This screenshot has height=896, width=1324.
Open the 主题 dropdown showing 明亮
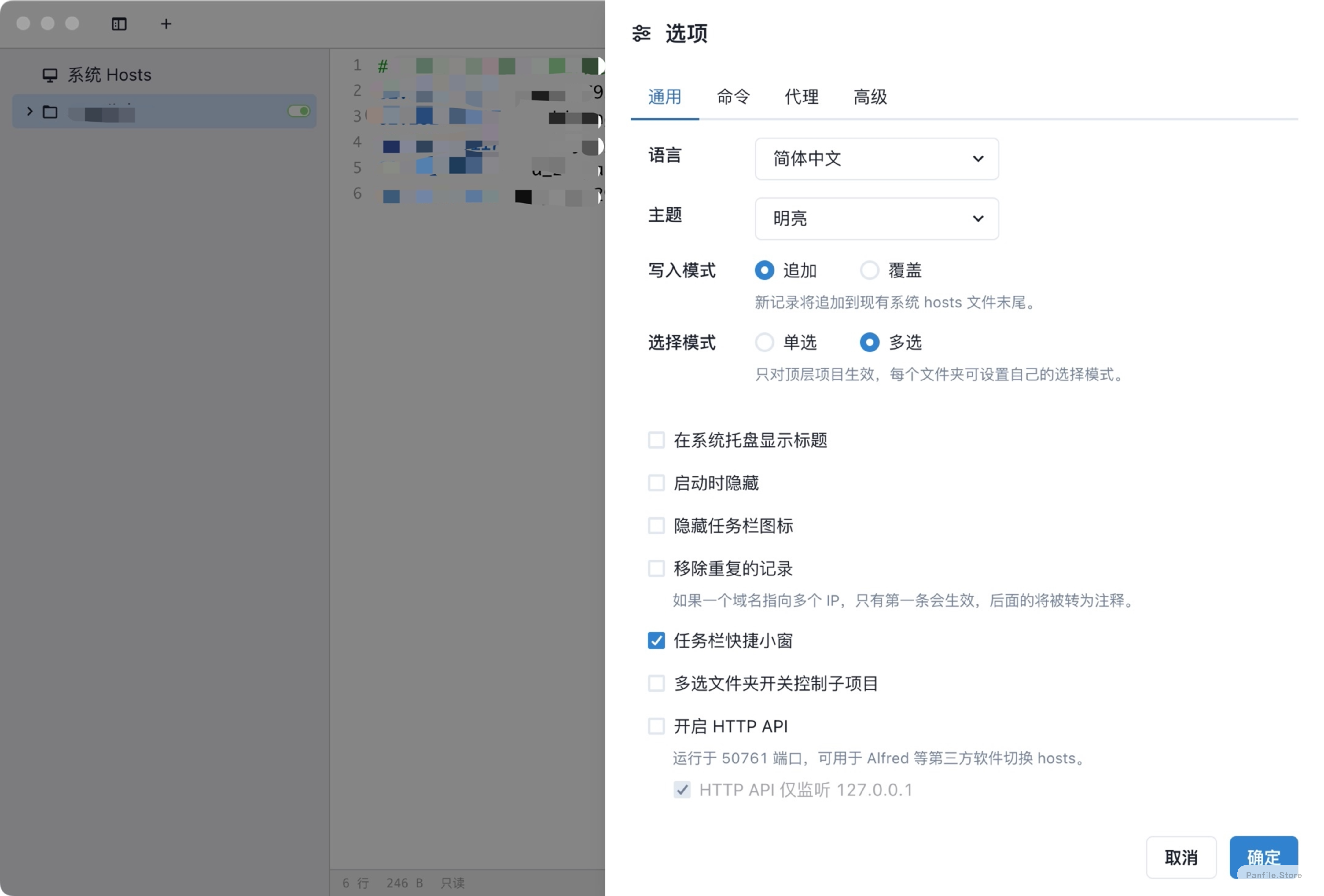point(876,219)
